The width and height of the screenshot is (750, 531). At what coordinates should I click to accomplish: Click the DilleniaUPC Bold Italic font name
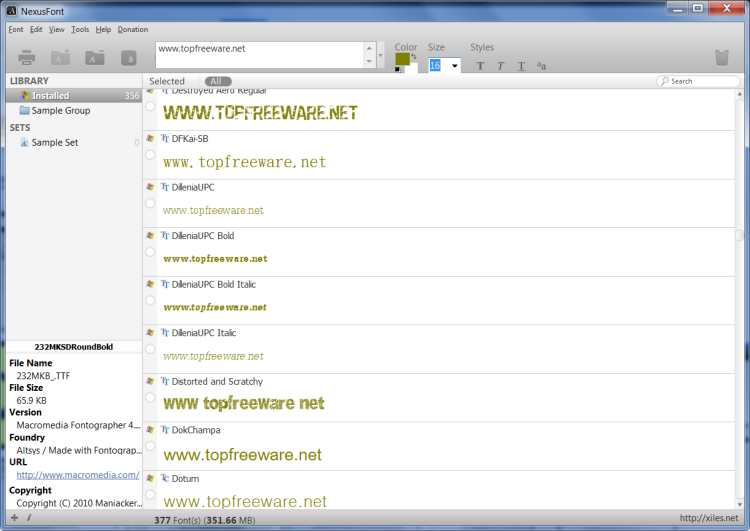[214, 284]
